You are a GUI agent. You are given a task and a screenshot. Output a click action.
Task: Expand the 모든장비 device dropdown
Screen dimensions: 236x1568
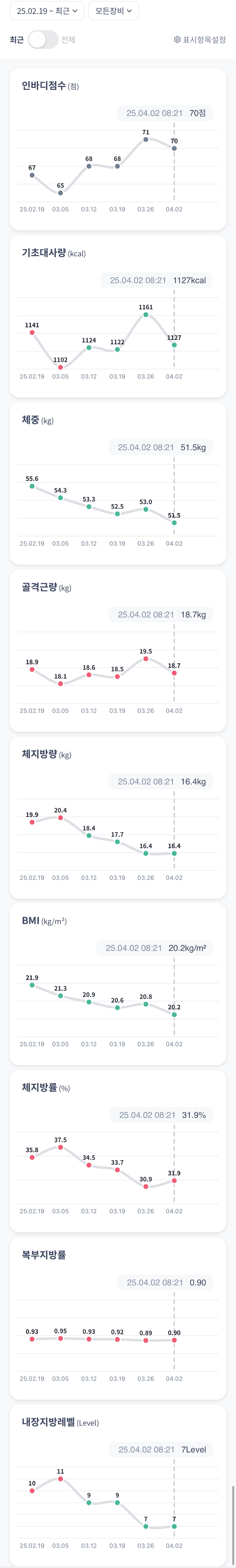[x=113, y=11]
